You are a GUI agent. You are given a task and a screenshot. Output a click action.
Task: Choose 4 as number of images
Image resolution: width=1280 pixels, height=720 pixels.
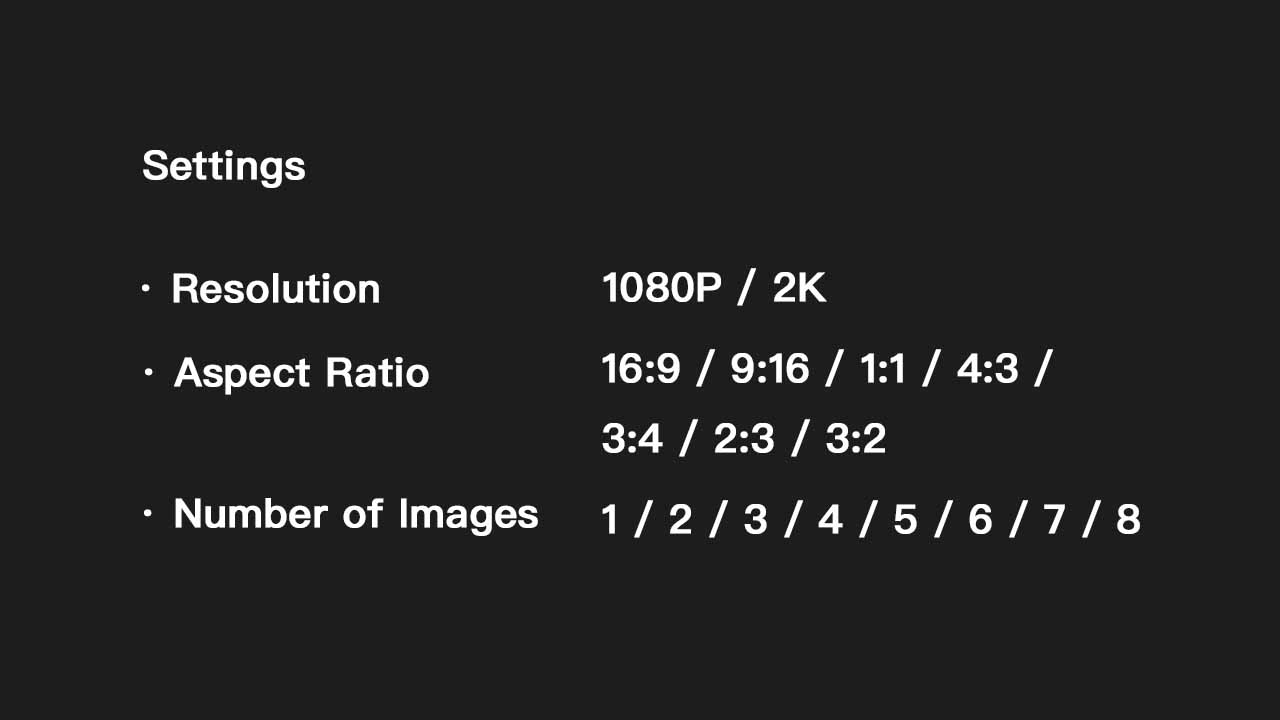pos(830,520)
